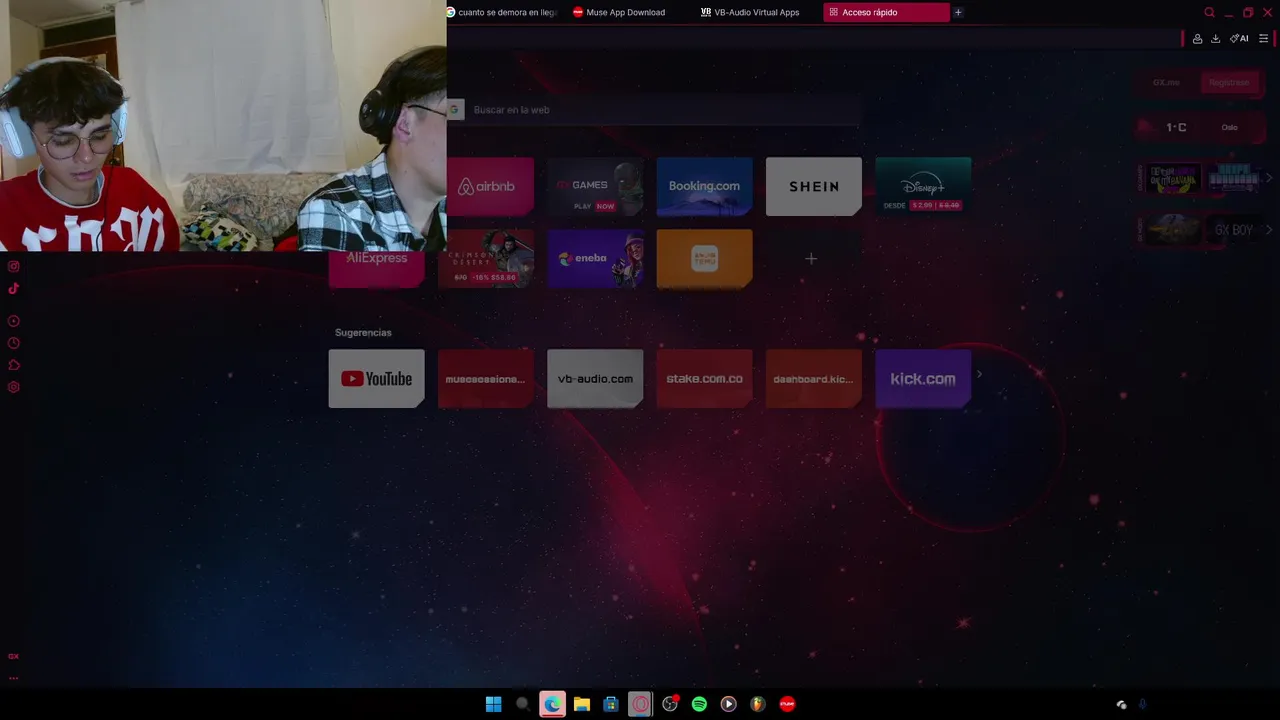Open a new tab with plus button
Viewport: 1280px width, 720px height.
(x=958, y=12)
